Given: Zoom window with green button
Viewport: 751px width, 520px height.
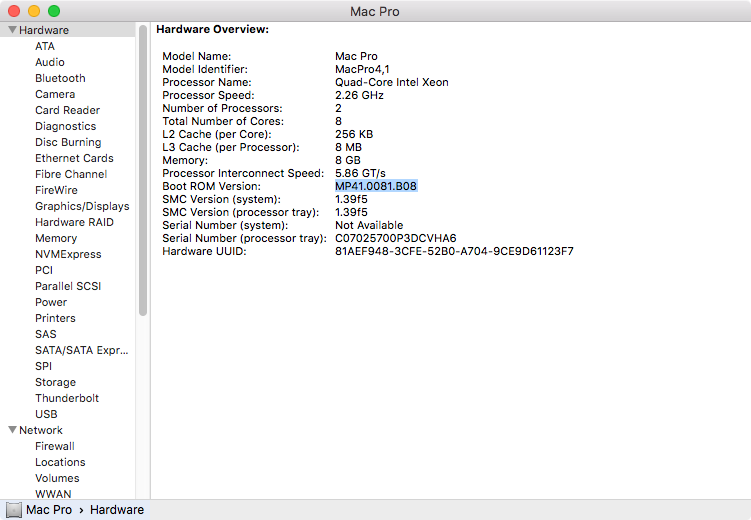Looking at the screenshot, I should 54,11.
